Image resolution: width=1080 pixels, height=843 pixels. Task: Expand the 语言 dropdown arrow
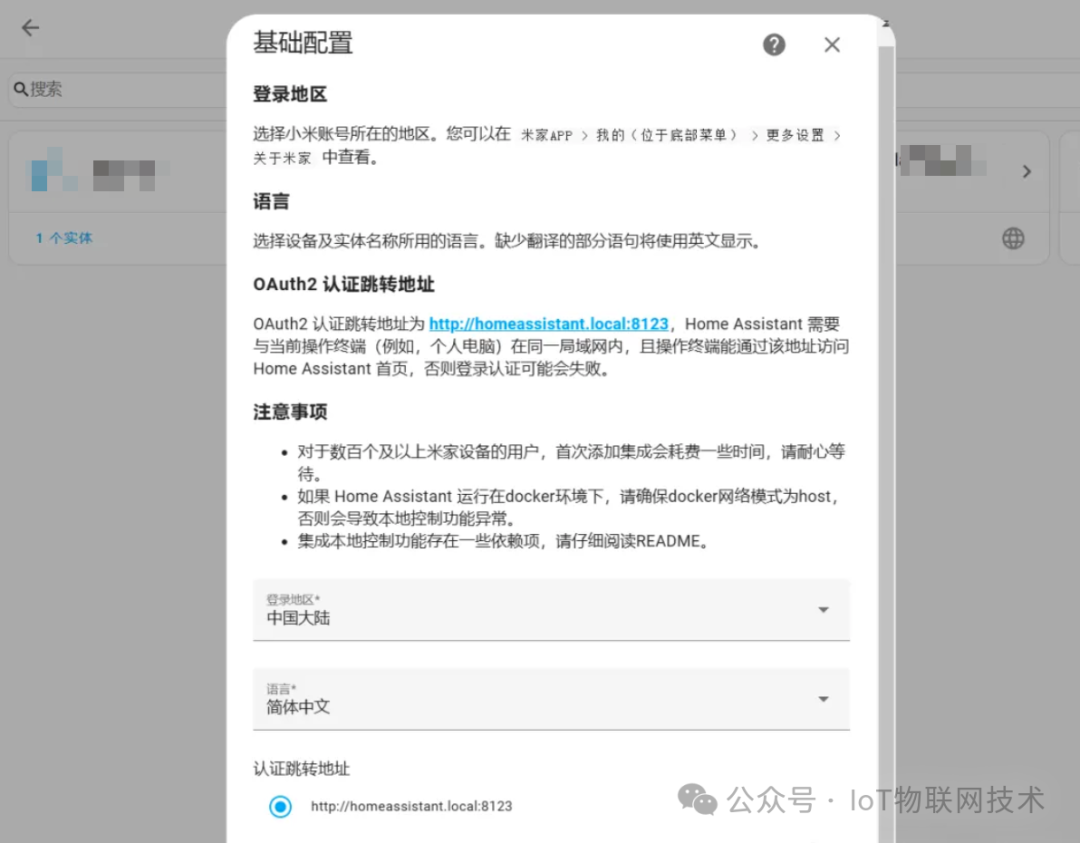(823, 699)
